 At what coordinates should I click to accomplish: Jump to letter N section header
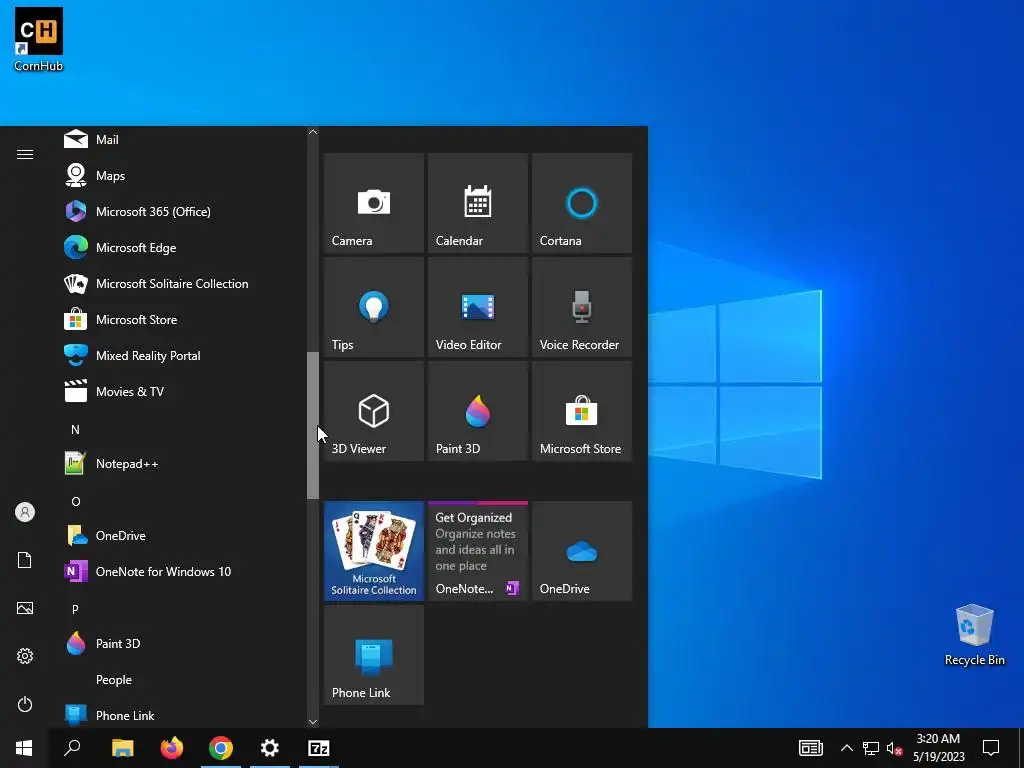point(75,429)
